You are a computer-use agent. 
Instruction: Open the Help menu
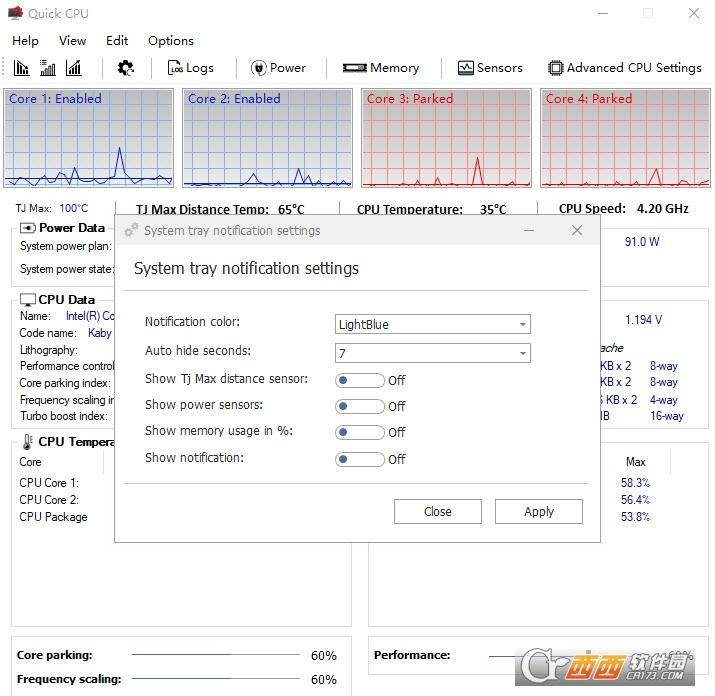(x=26, y=41)
